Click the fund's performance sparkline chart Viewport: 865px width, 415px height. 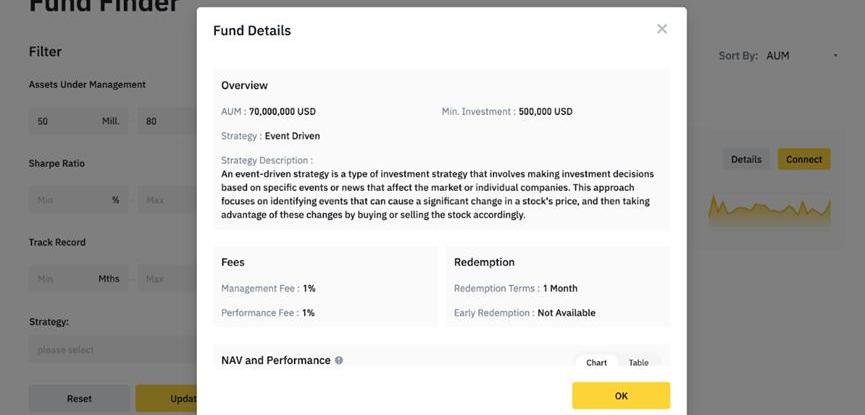pyautogui.click(x=769, y=209)
